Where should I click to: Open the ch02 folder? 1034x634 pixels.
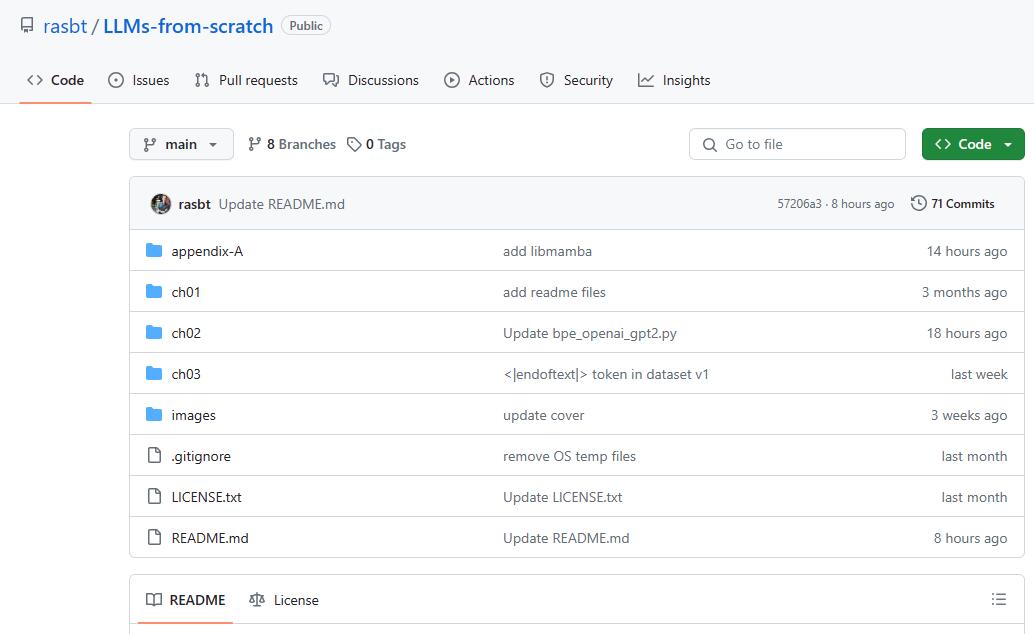pyautogui.click(x=186, y=333)
